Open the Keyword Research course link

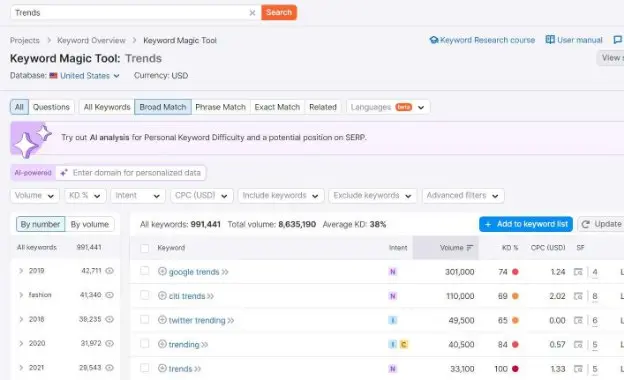tap(482, 40)
